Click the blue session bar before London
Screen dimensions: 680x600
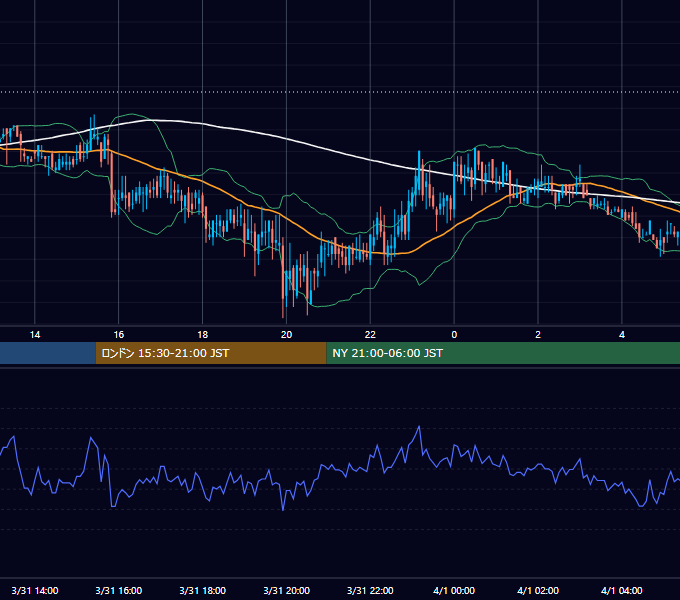click(x=48, y=353)
